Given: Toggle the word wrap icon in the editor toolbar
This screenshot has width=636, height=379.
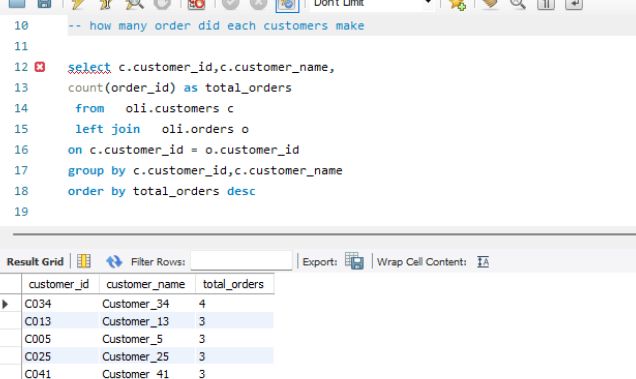Looking at the screenshot, I should (x=574, y=4).
